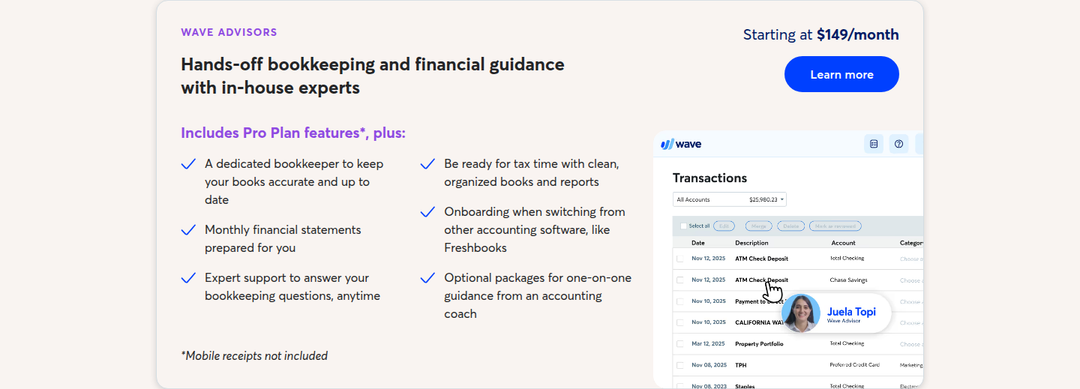Check the ATM Check Deposit Total Checking row

[680, 259]
